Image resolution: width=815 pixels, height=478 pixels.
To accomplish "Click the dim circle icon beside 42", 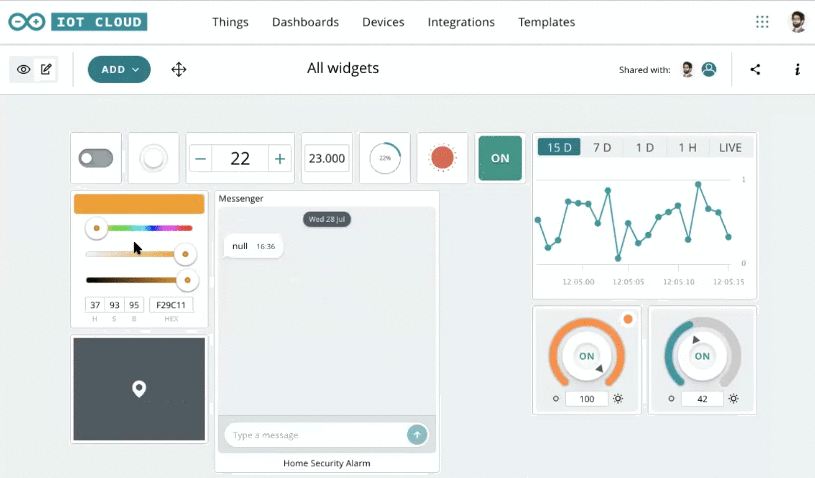I will pyautogui.click(x=671, y=399).
